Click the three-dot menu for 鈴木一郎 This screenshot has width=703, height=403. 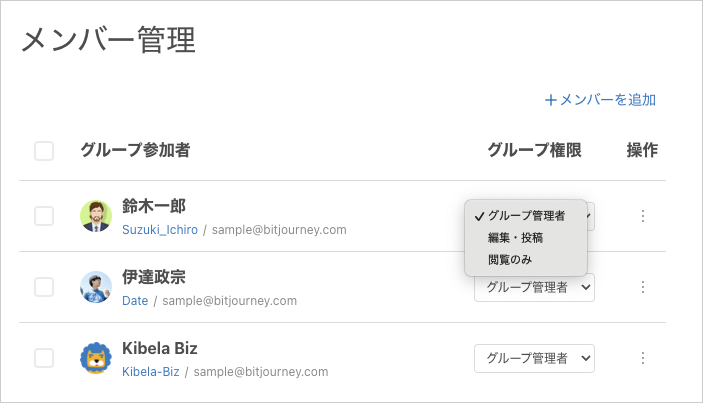(x=643, y=216)
